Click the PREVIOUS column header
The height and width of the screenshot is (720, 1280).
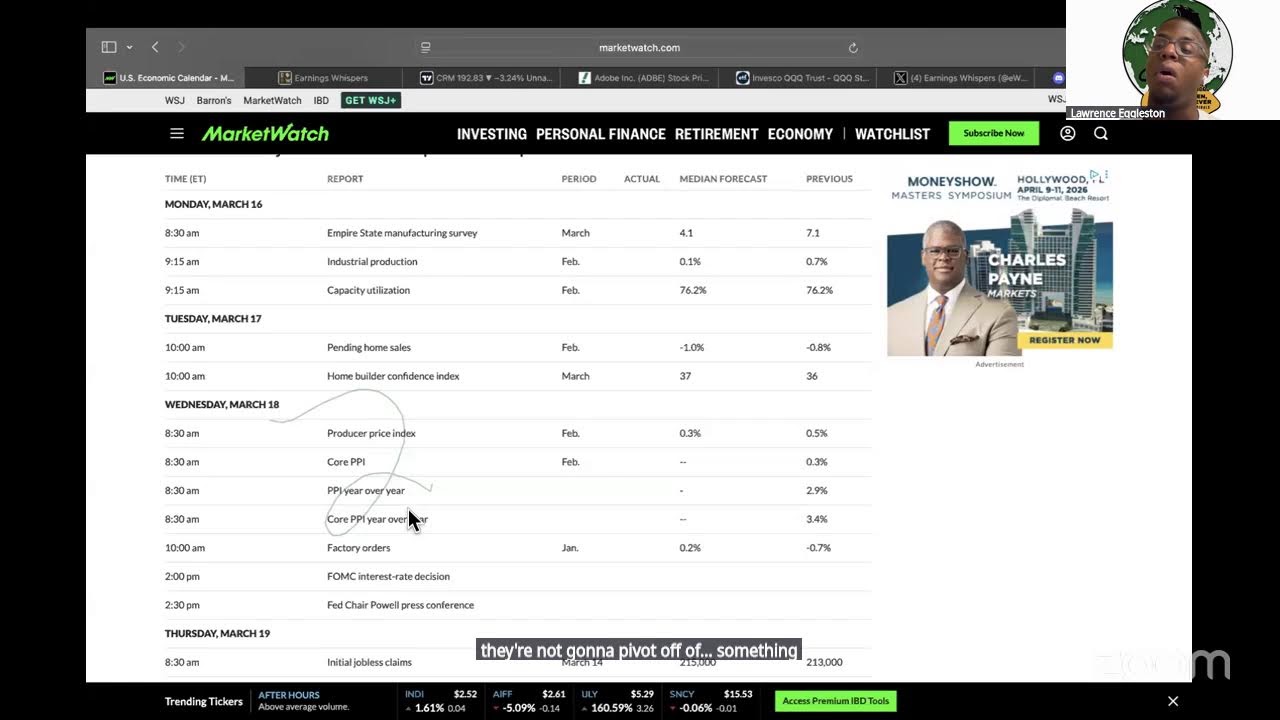829,179
